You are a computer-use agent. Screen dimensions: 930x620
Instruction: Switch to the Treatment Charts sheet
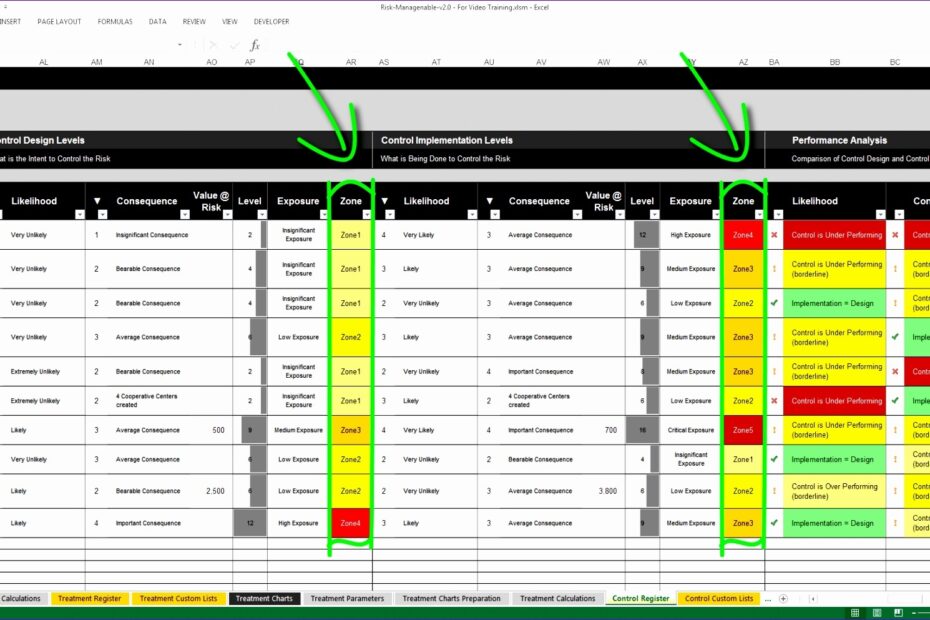(x=266, y=598)
